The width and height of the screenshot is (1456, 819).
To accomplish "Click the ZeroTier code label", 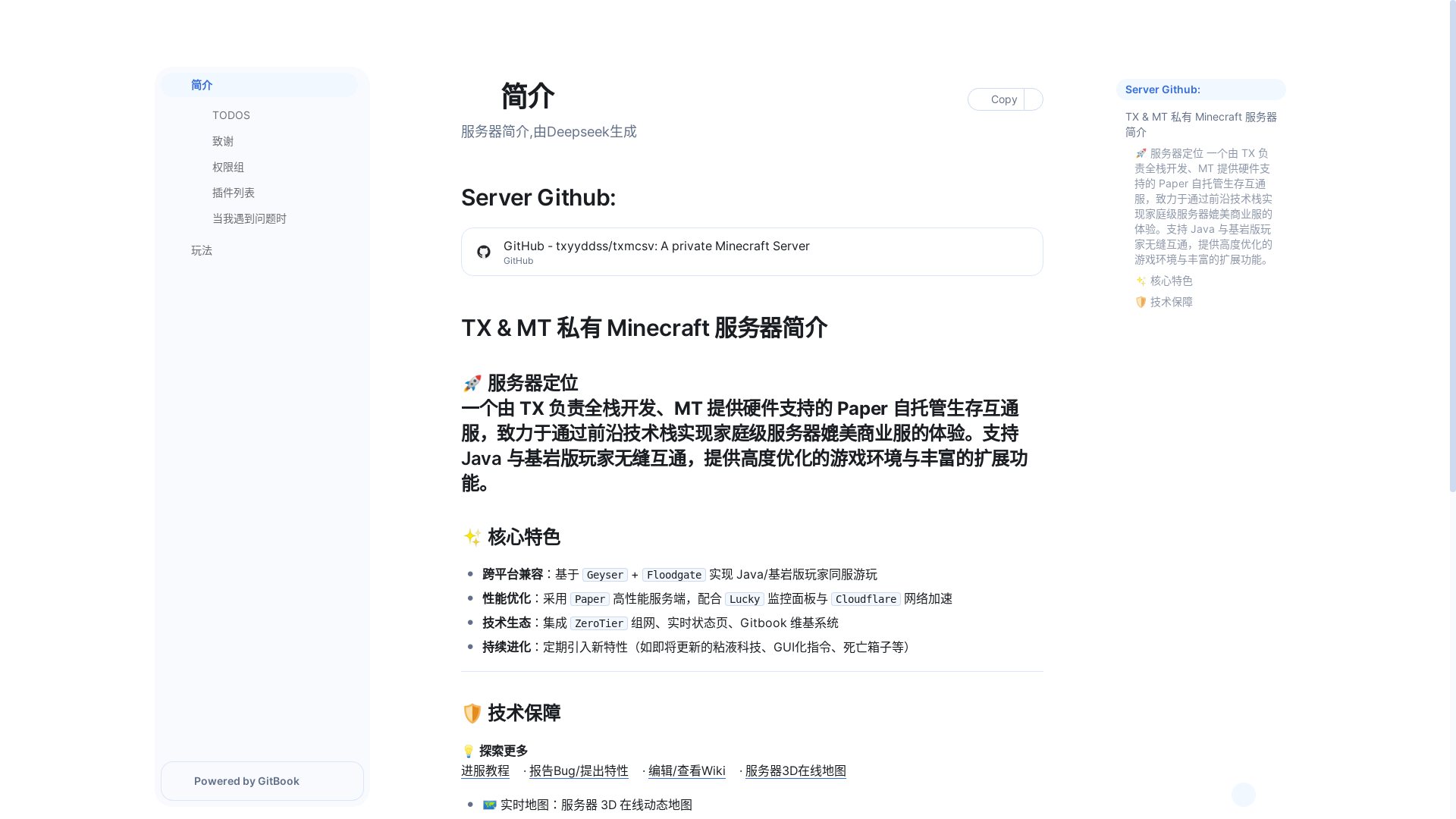I will [x=599, y=623].
